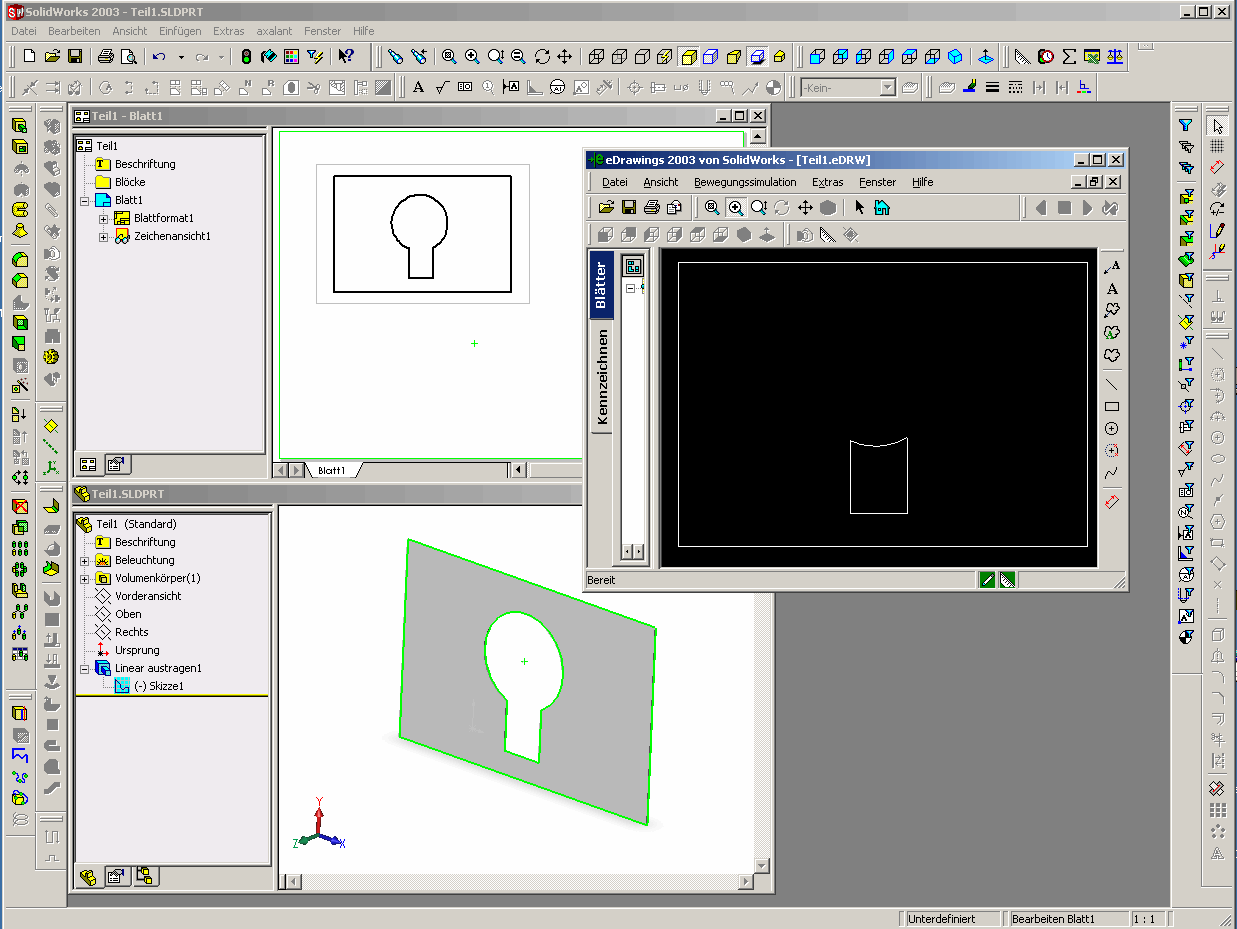Open the Bewegungssimulation menu in eDrawings
1237x929 pixels.
pyautogui.click(x=745, y=182)
